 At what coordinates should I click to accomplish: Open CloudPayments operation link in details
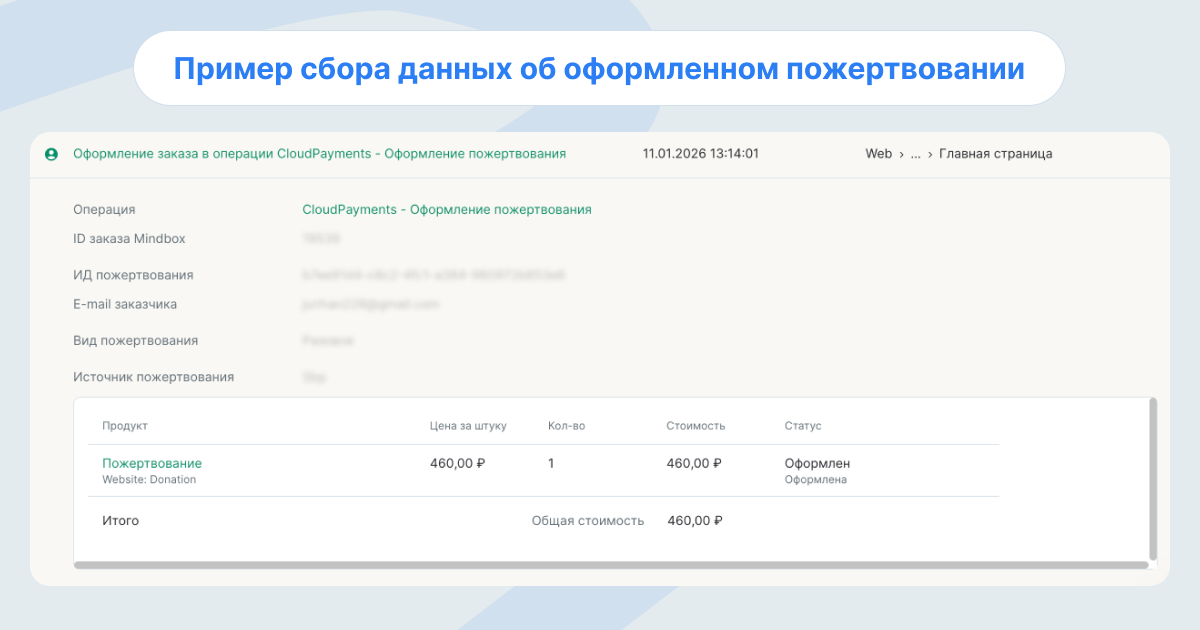[447, 210]
